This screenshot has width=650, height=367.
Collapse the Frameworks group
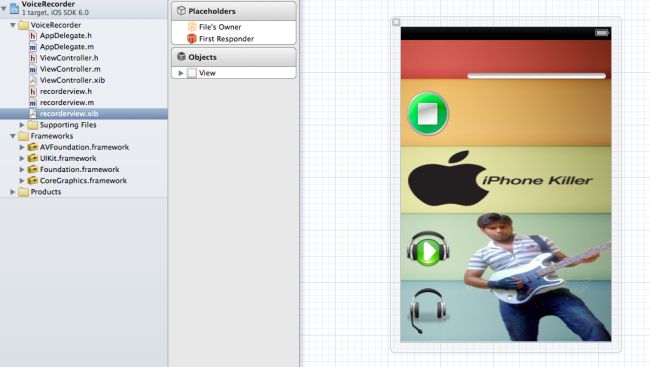click(13, 136)
